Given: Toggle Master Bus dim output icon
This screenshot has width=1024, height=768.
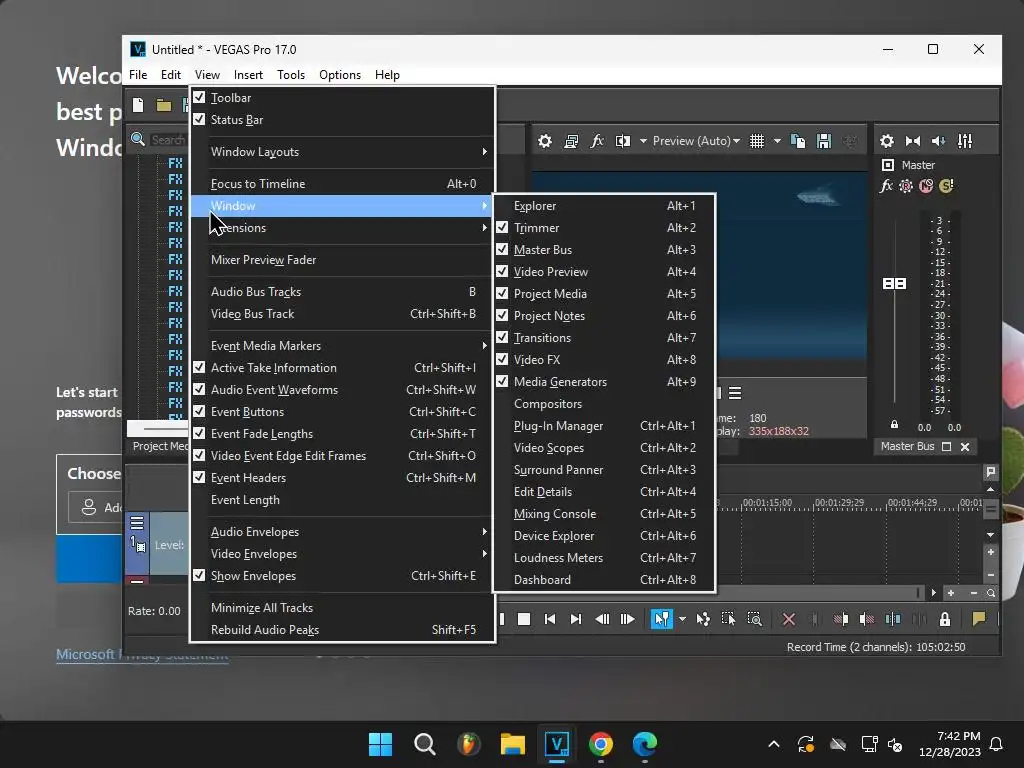Looking at the screenshot, I should (x=938, y=141).
